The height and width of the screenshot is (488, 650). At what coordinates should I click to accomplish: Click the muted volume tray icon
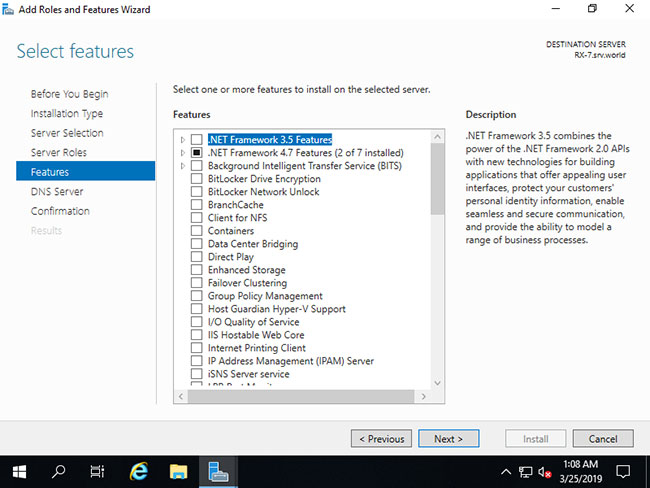coord(545,472)
